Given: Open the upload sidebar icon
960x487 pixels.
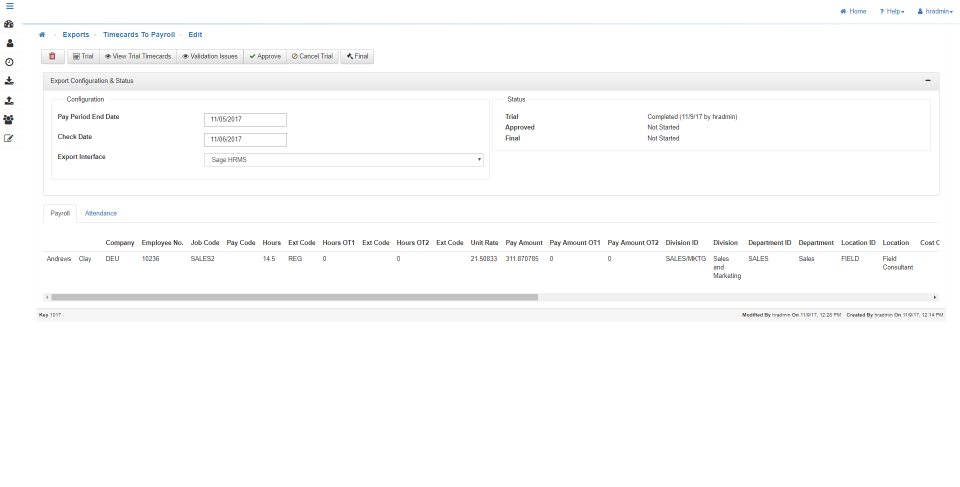Looking at the screenshot, I should 9,101.
